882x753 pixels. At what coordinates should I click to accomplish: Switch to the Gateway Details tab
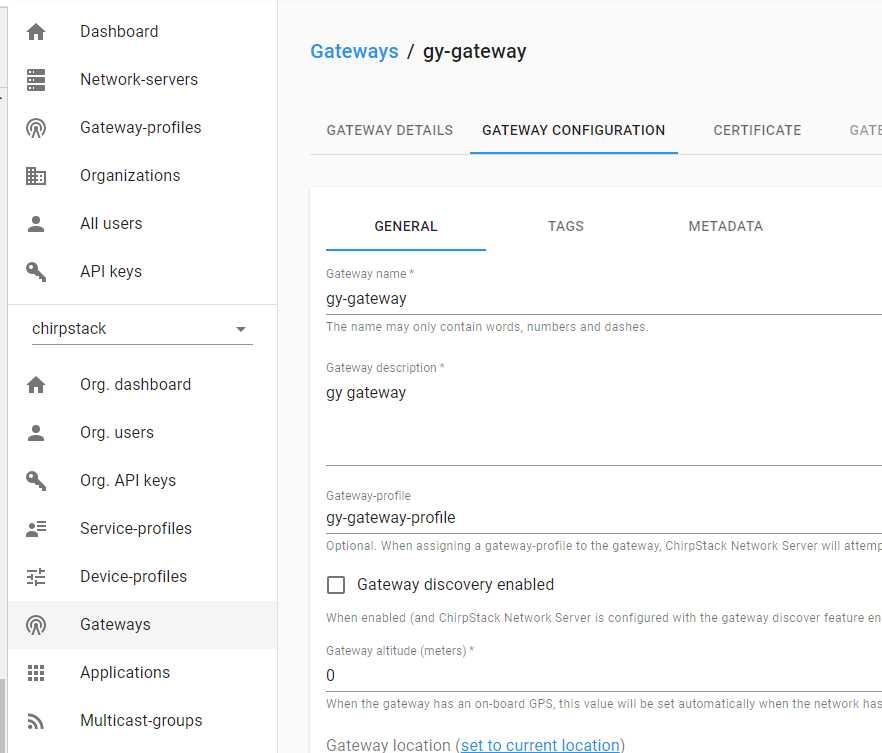click(x=390, y=130)
